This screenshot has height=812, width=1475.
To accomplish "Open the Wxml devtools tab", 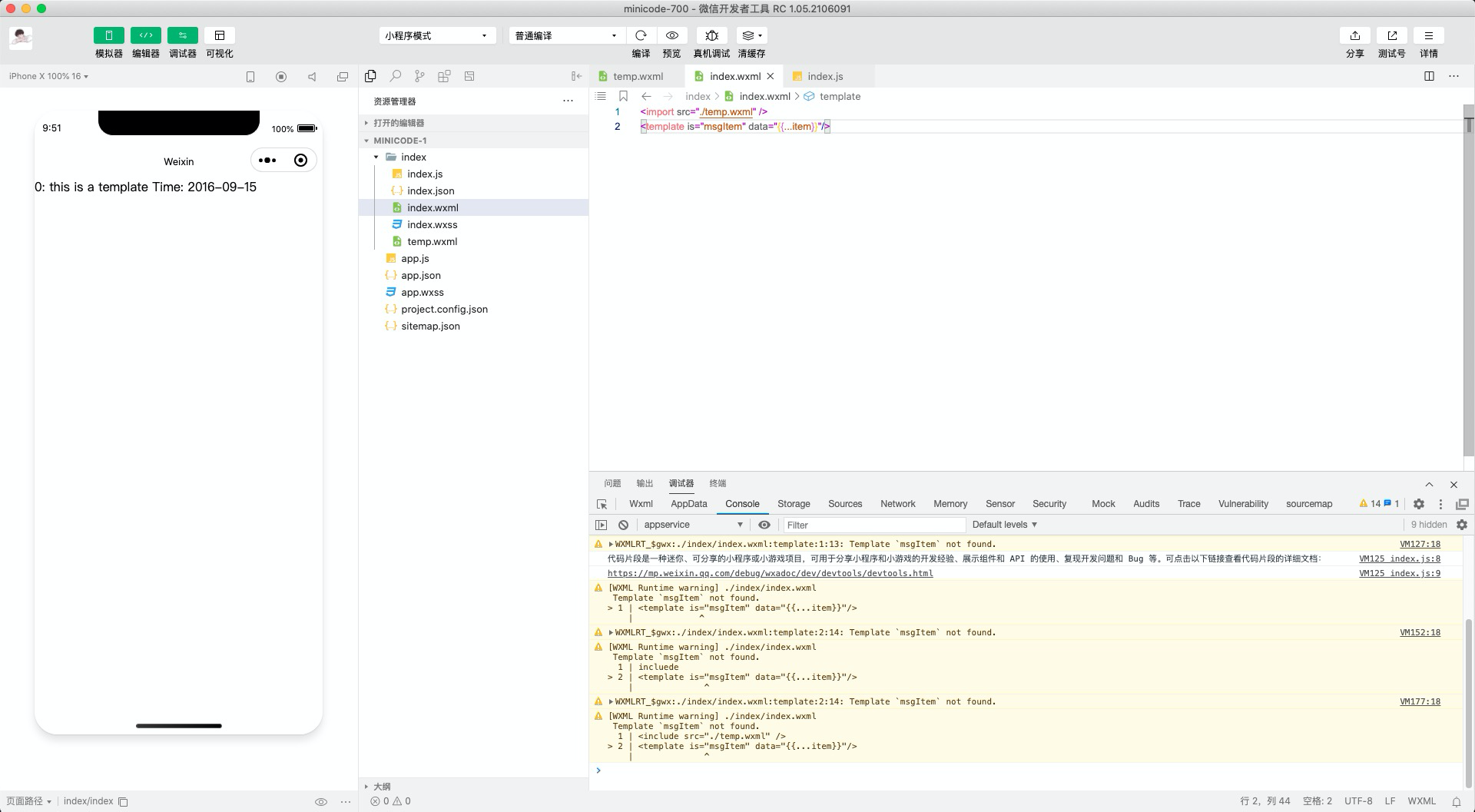I will click(641, 504).
